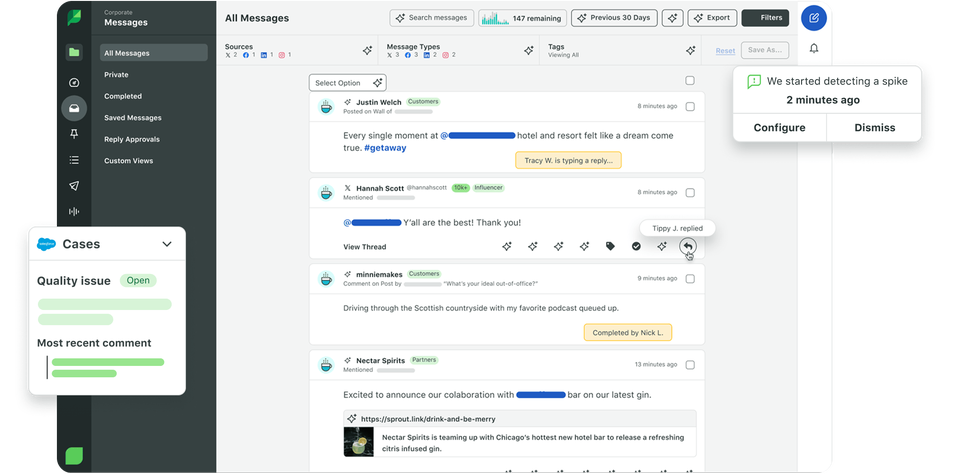Click first sparkle action icon on Hannah Scott message
Image resolution: width=960 pixels, height=474 pixels.
[507, 246]
